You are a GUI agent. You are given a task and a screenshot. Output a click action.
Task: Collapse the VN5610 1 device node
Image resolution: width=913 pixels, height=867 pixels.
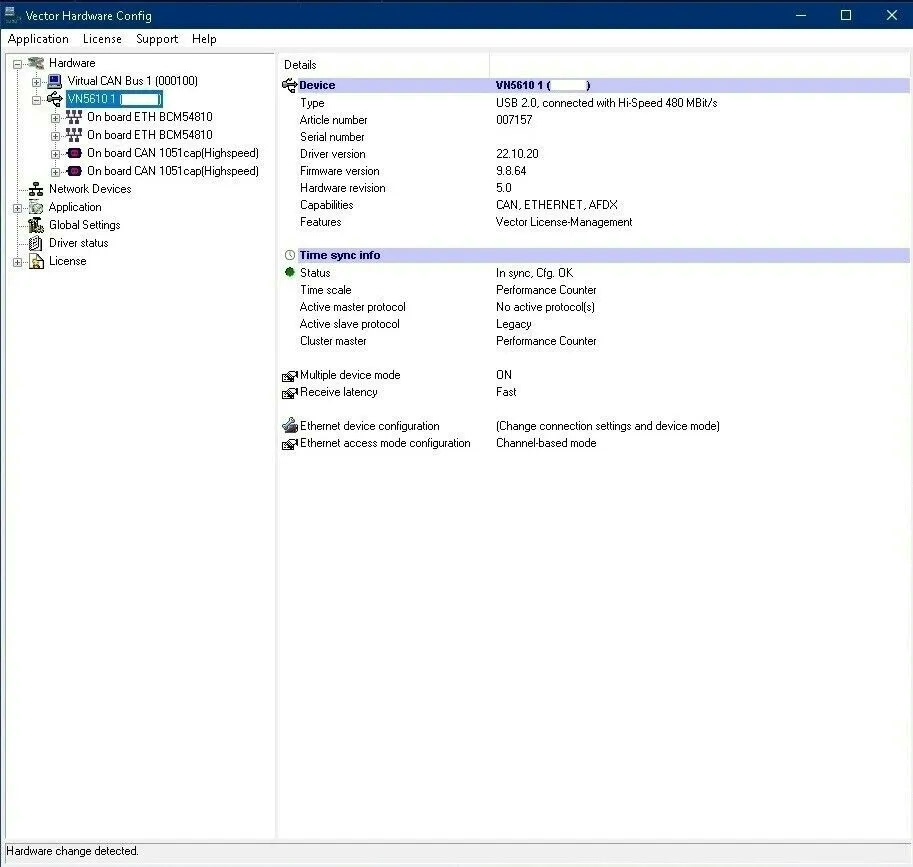[x=36, y=100]
